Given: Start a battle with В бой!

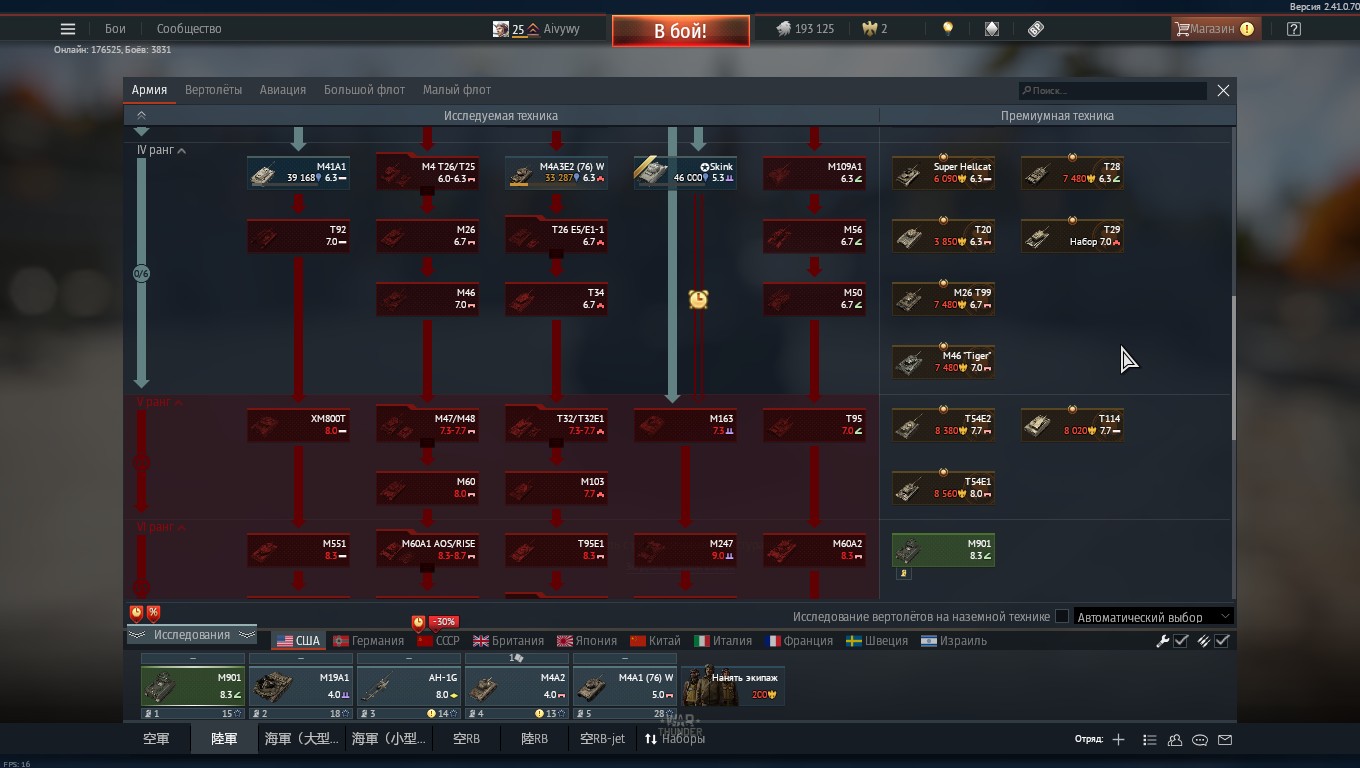Looking at the screenshot, I should (681, 31).
